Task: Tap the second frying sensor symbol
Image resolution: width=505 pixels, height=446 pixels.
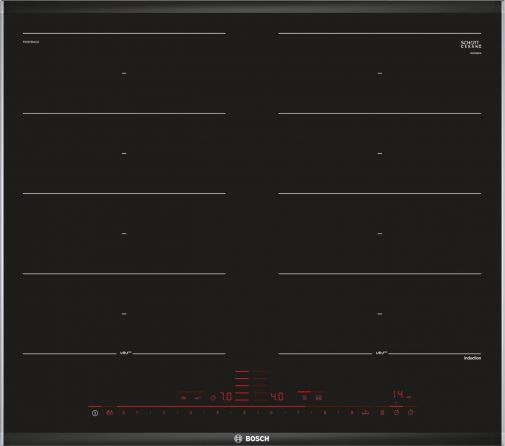Action: tap(198, 398)
